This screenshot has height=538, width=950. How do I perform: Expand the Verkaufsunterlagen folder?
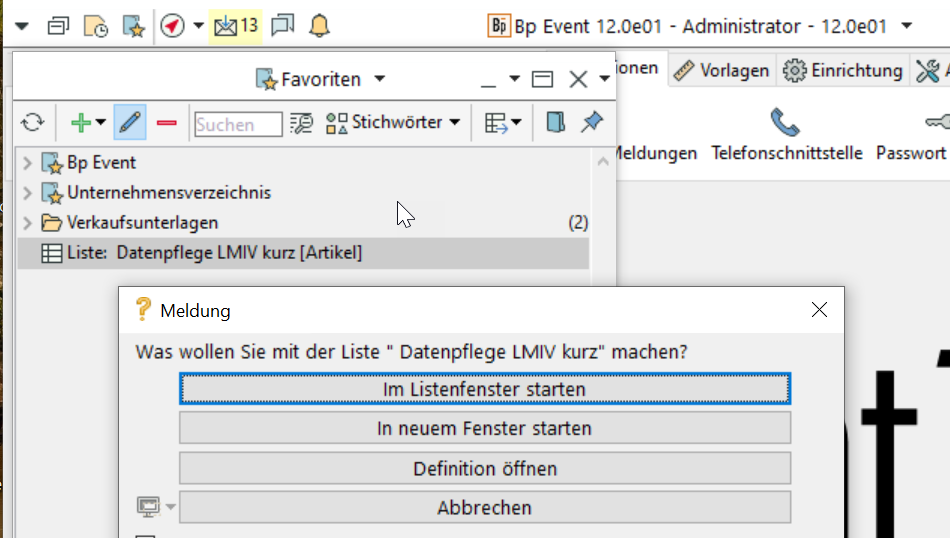pyautogui.click(x=27, y=223)
